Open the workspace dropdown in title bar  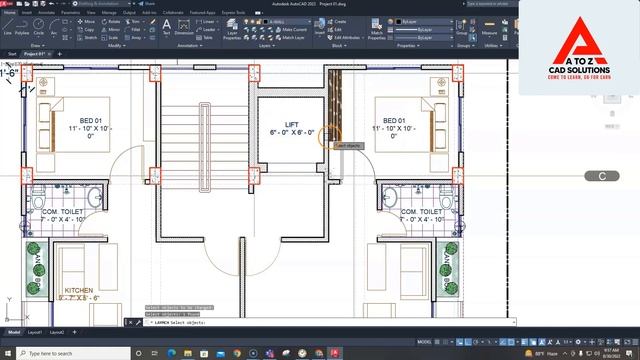click(101, 4)
